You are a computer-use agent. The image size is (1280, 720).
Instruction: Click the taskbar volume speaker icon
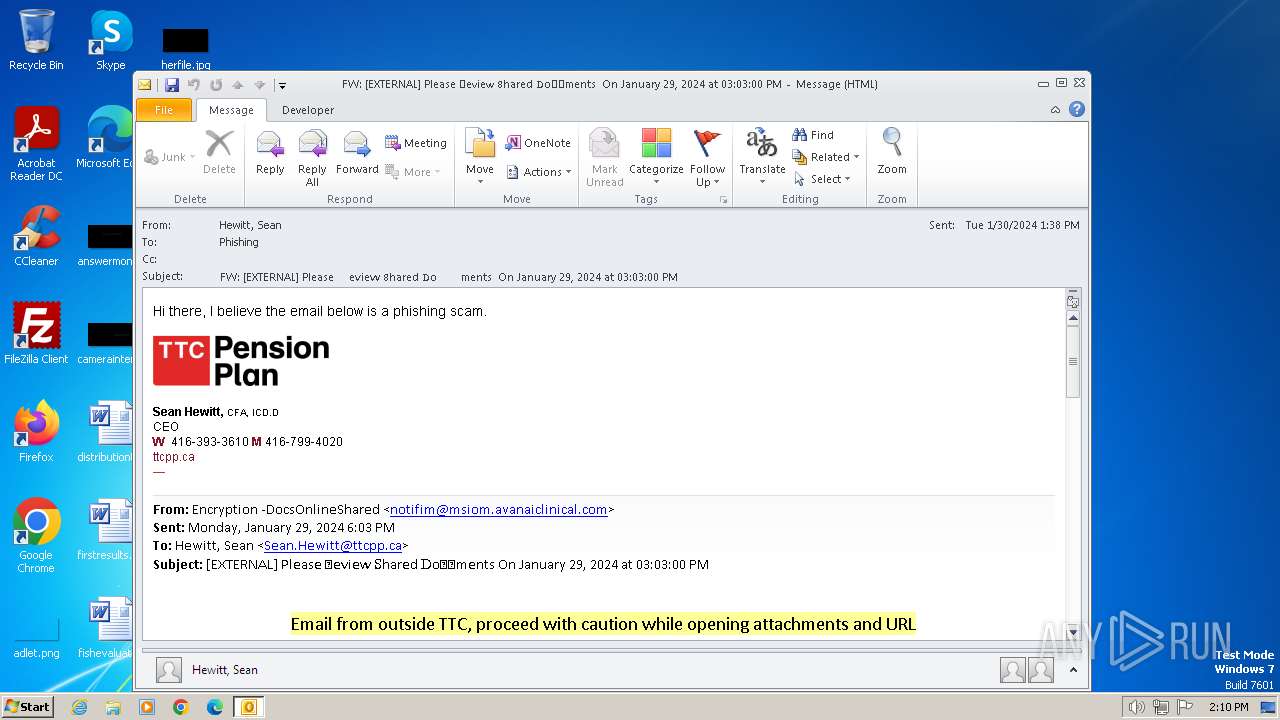[1136, 707]
